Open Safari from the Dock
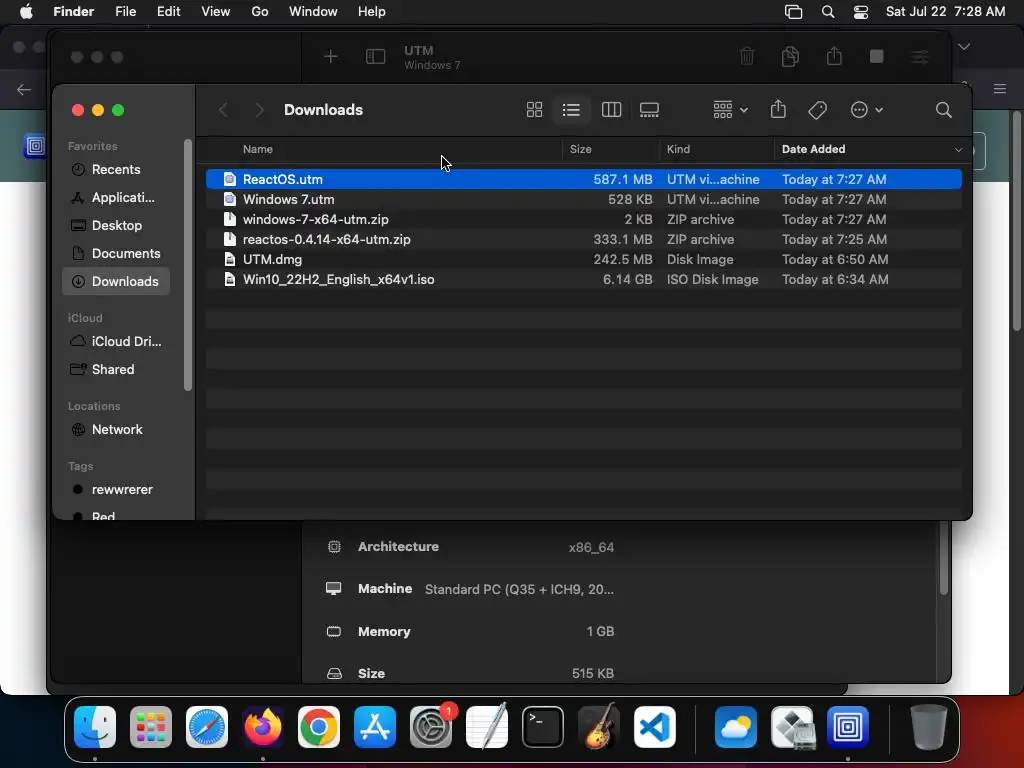Viewport: 1024px width, 768px height. pyautogui.click(x=207, y=727)
